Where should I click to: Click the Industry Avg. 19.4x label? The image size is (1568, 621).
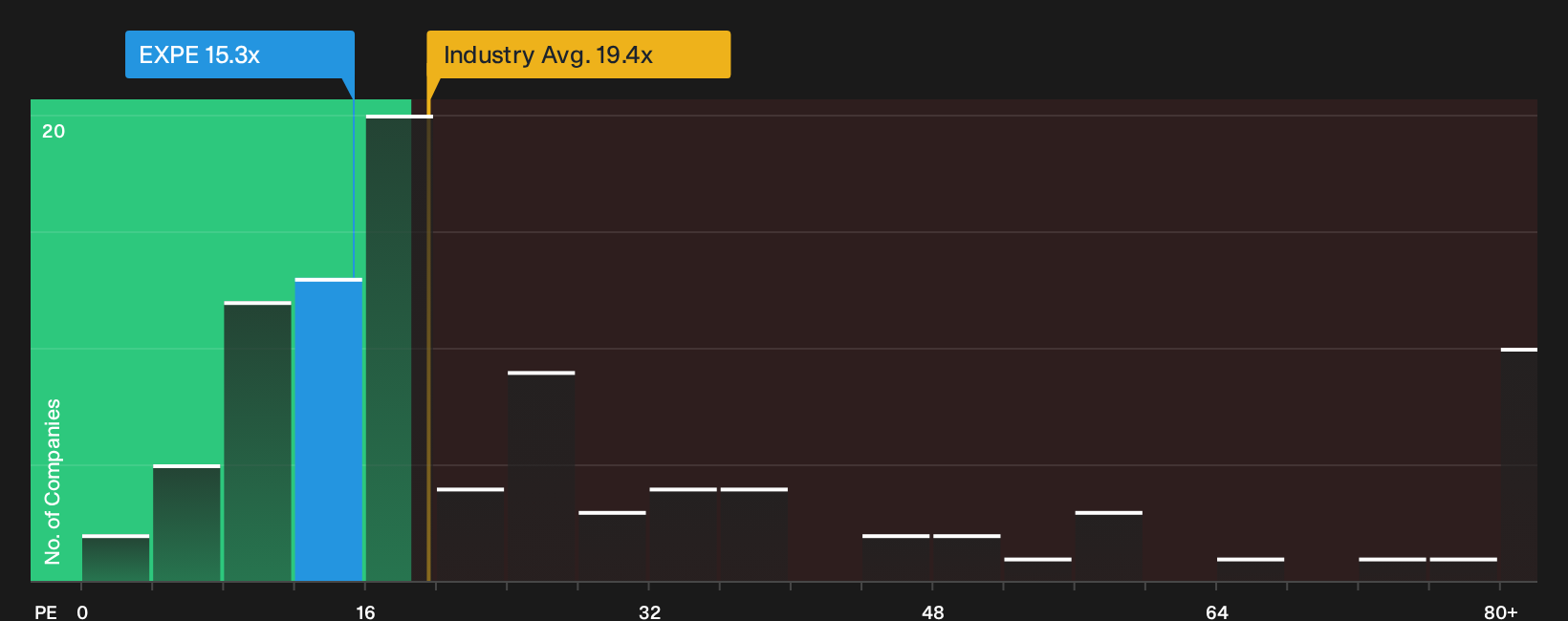[x=578, y=54]
